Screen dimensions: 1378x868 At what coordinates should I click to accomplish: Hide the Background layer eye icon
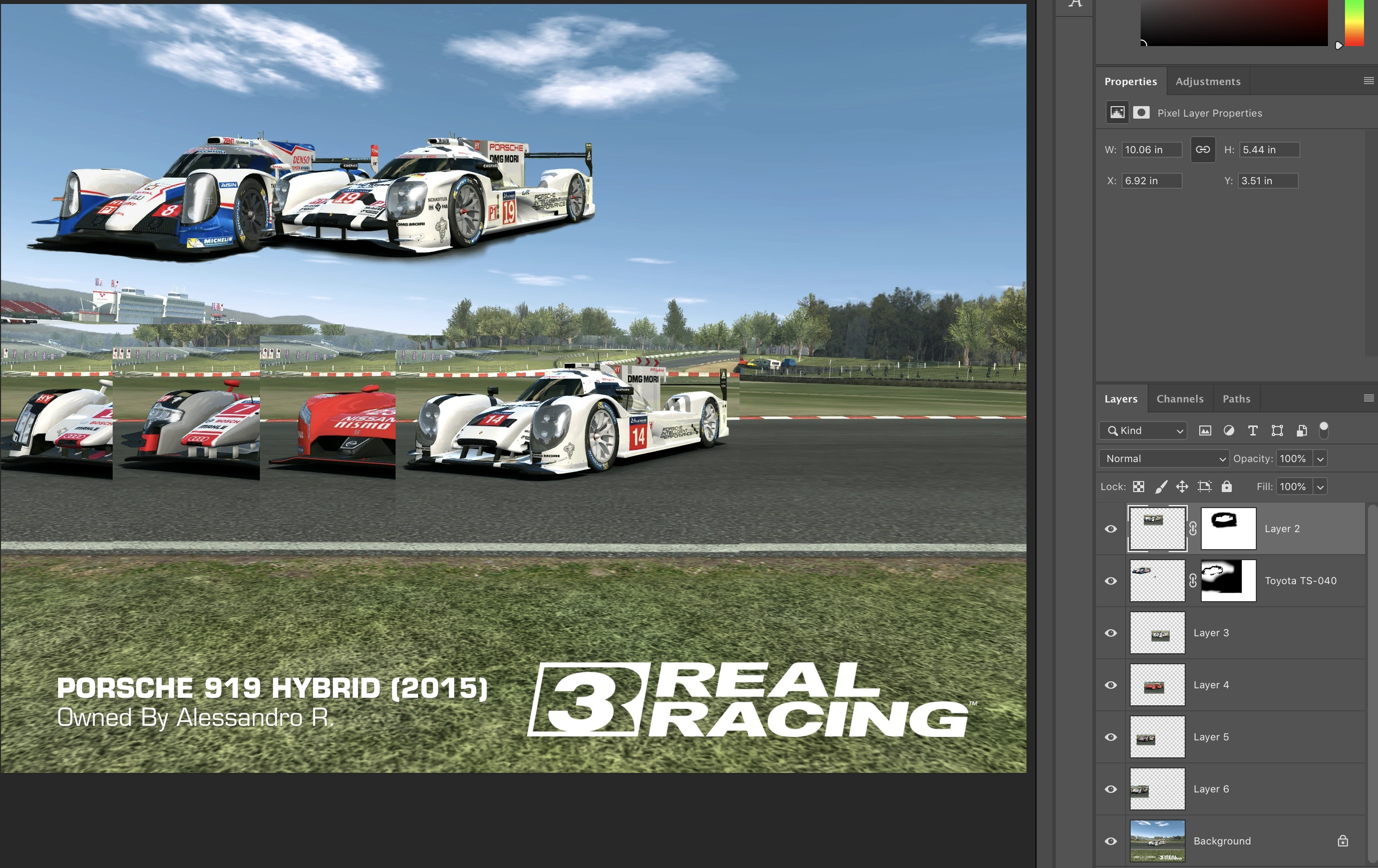click(1111, 841)
